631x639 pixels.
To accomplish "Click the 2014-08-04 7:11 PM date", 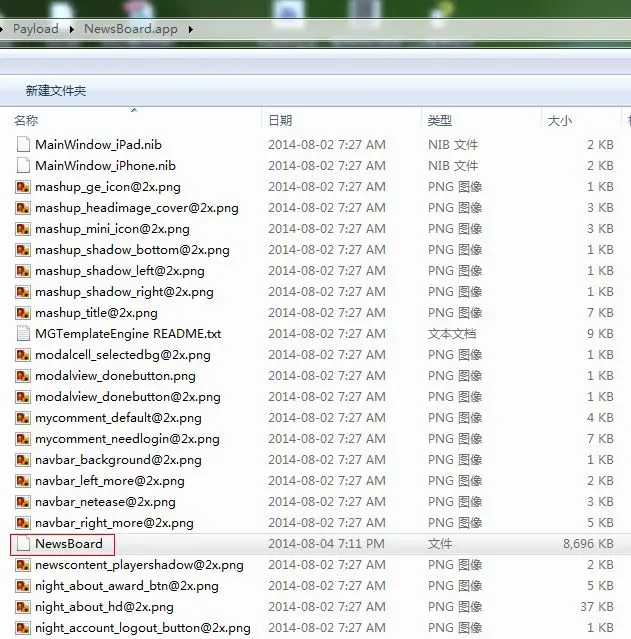I will click(x=327, y=544).
